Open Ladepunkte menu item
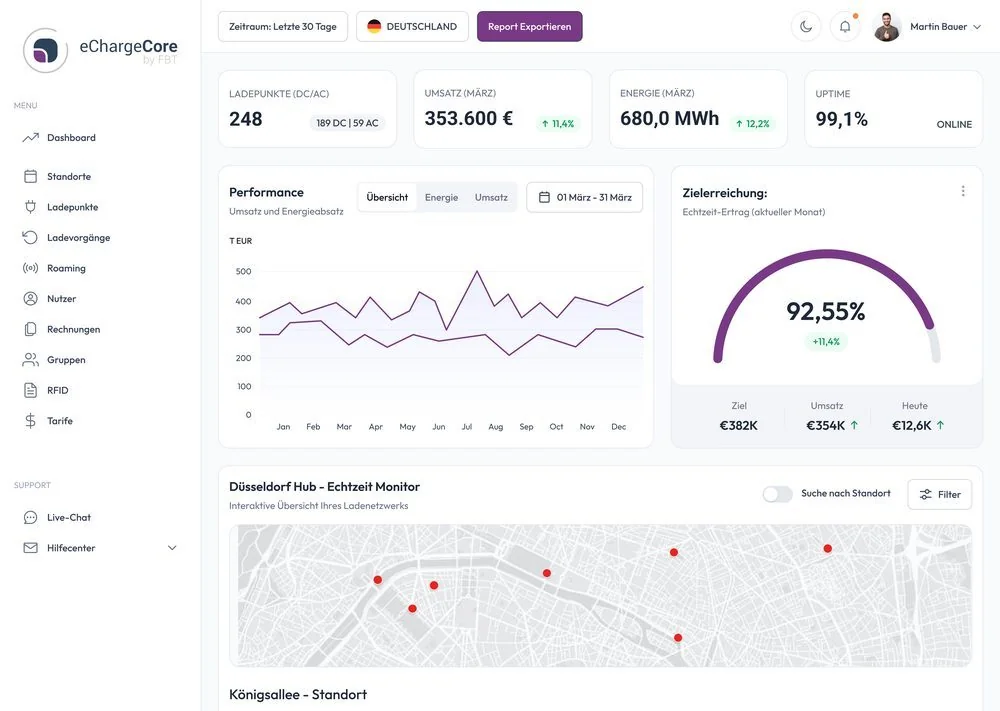The image size is (1000, 711). point(73,207)
